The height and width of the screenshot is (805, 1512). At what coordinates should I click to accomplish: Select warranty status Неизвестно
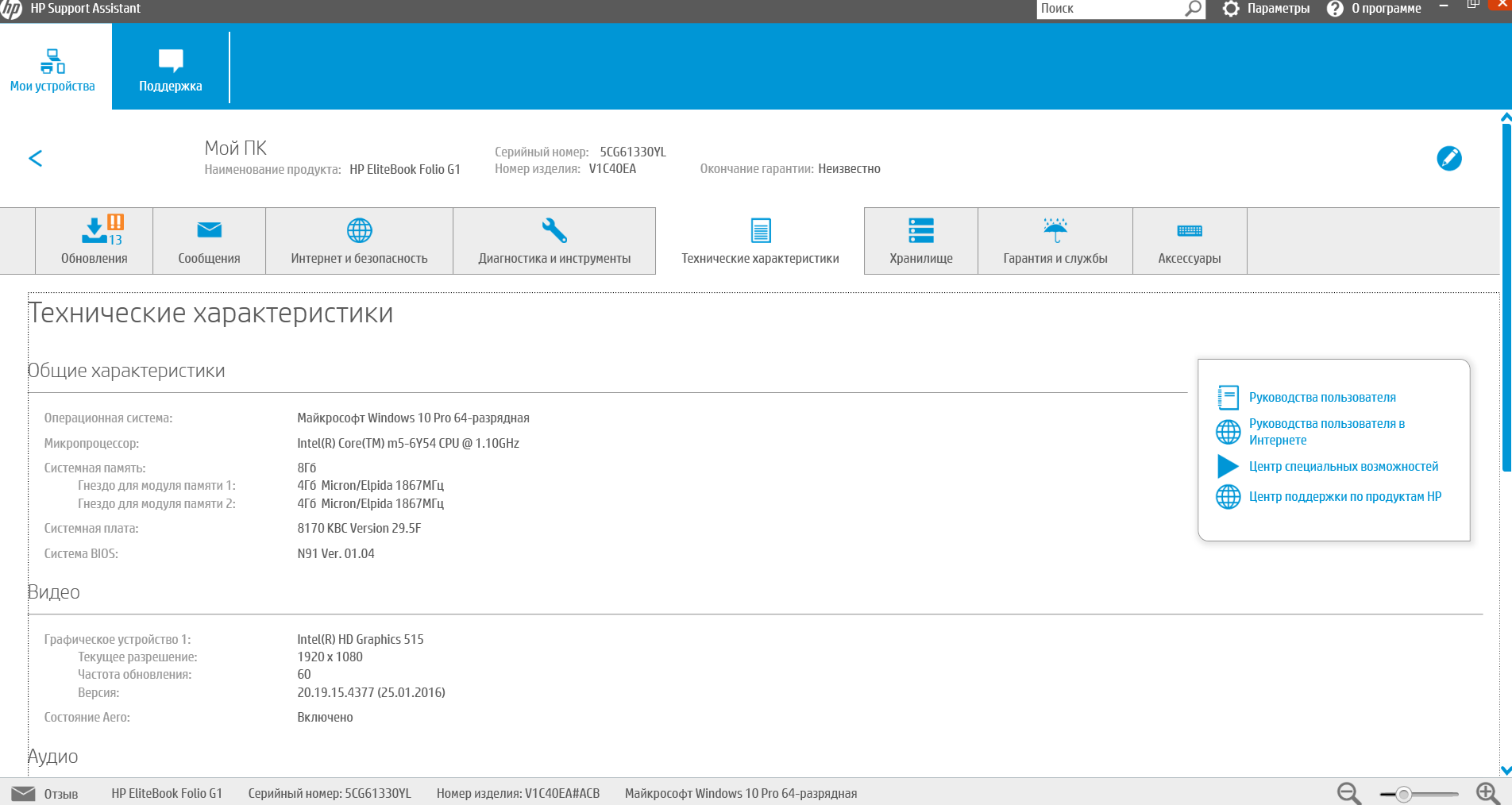point(849,168)
